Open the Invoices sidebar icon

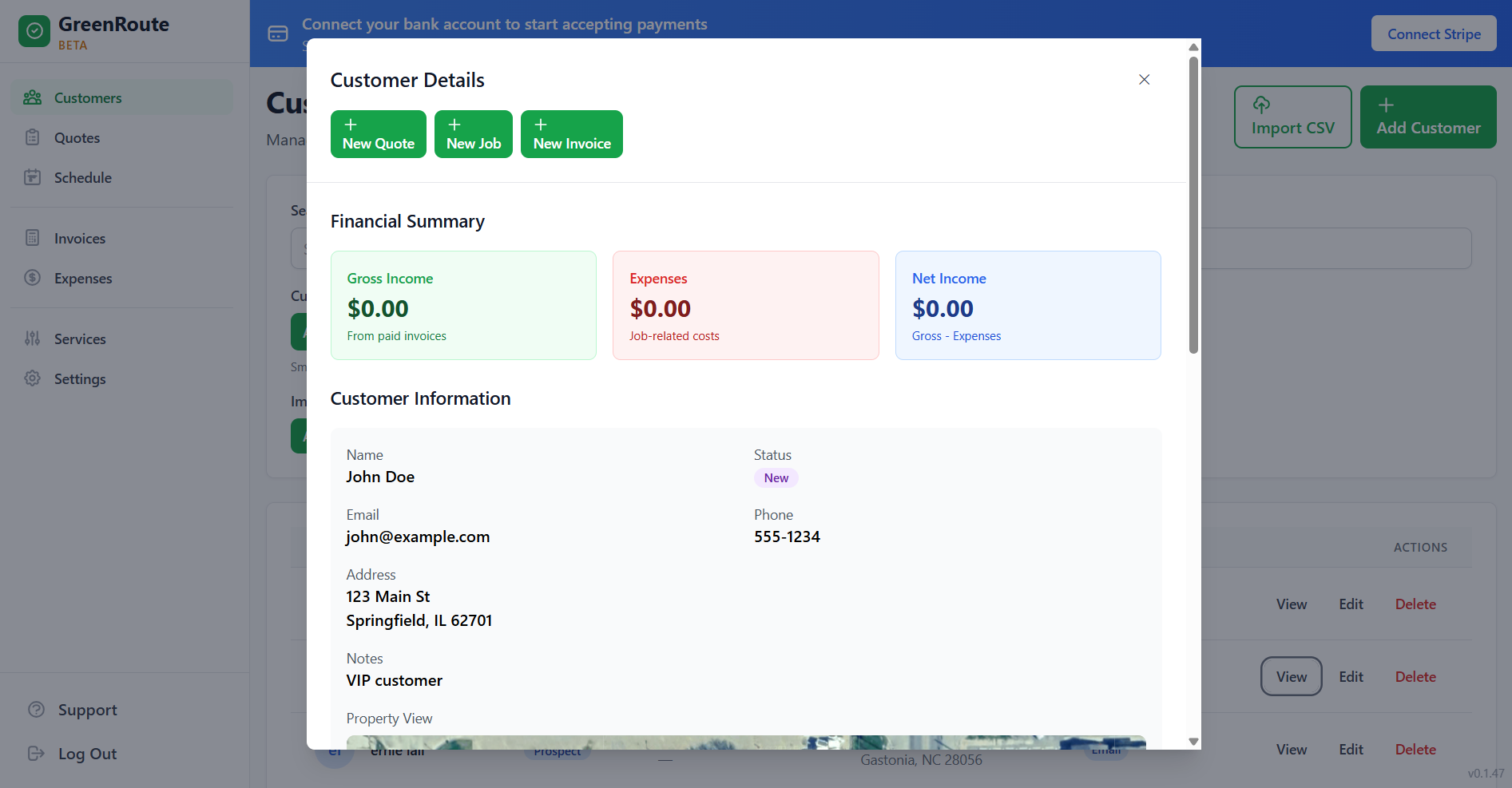[x=33, y=238]
